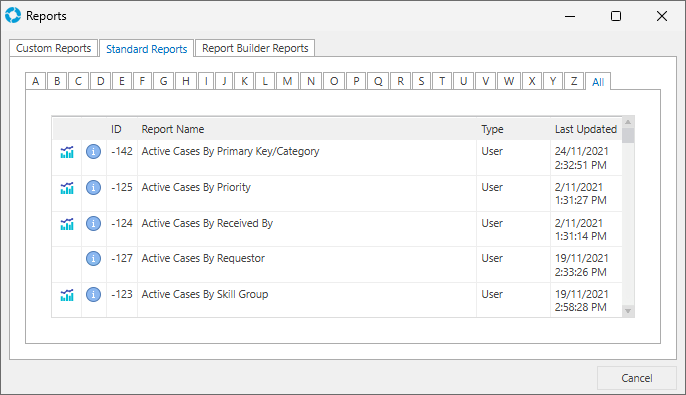Image resolution: width=686 pixels, height=395 pixels.
Task: Open info icon for report -123
Action: [93, 294]
